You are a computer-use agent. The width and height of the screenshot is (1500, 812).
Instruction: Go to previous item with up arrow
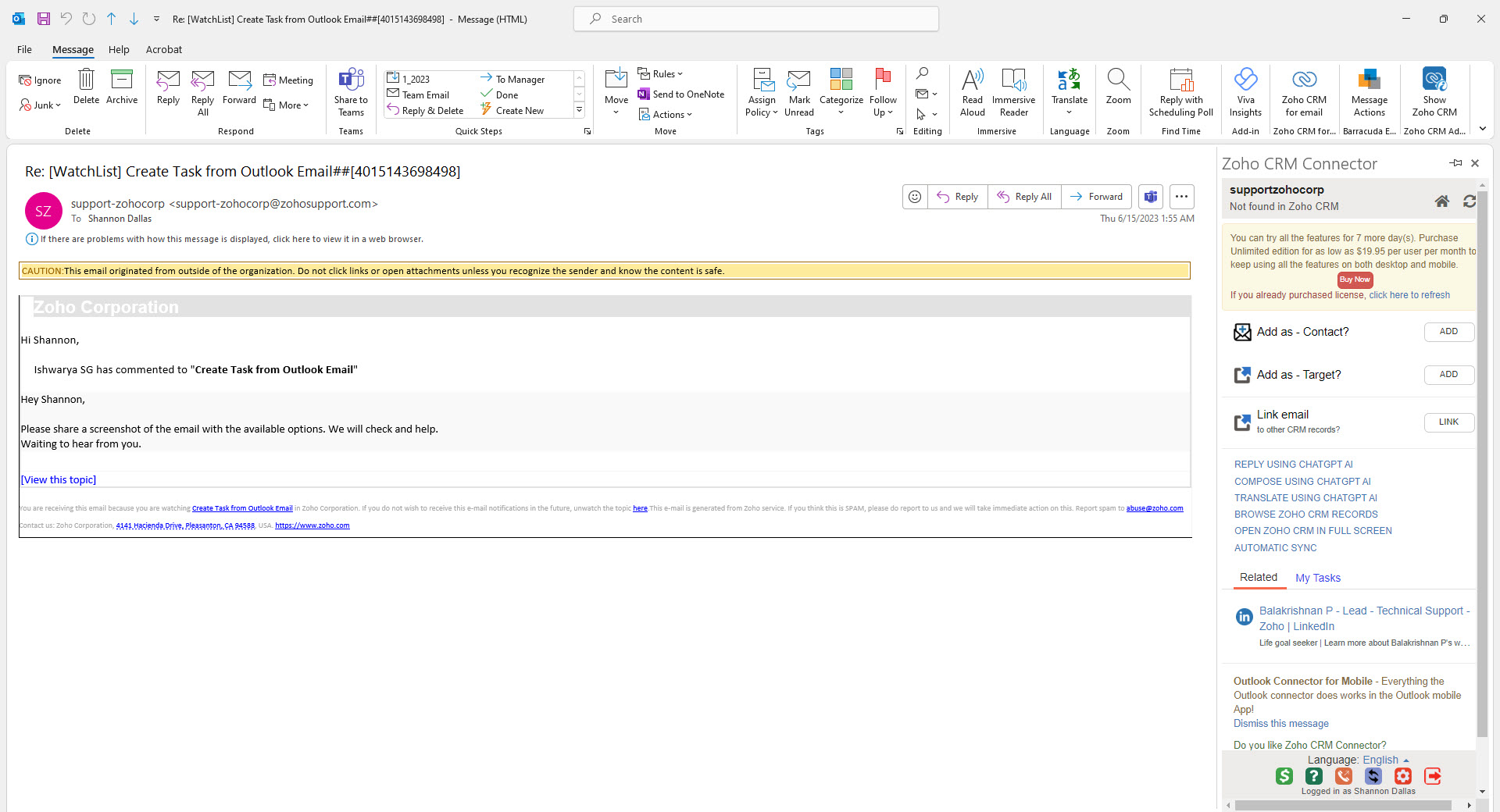point(111,19)
